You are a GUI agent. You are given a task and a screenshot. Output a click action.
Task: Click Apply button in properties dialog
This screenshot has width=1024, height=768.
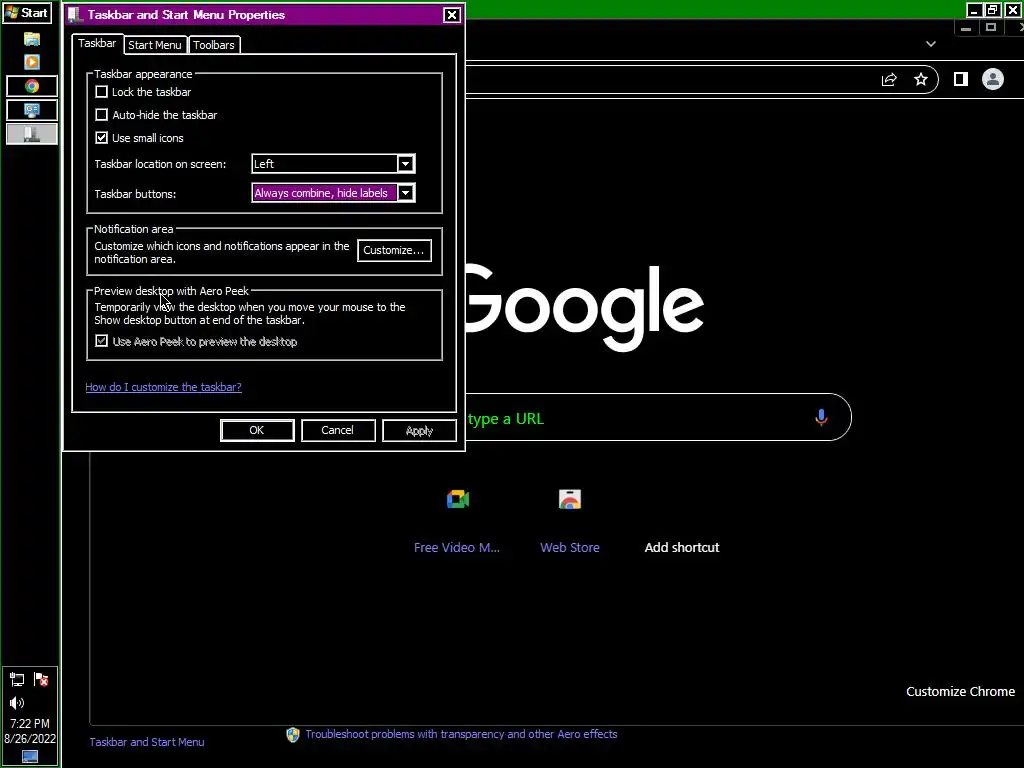click(x=419, y=430)
